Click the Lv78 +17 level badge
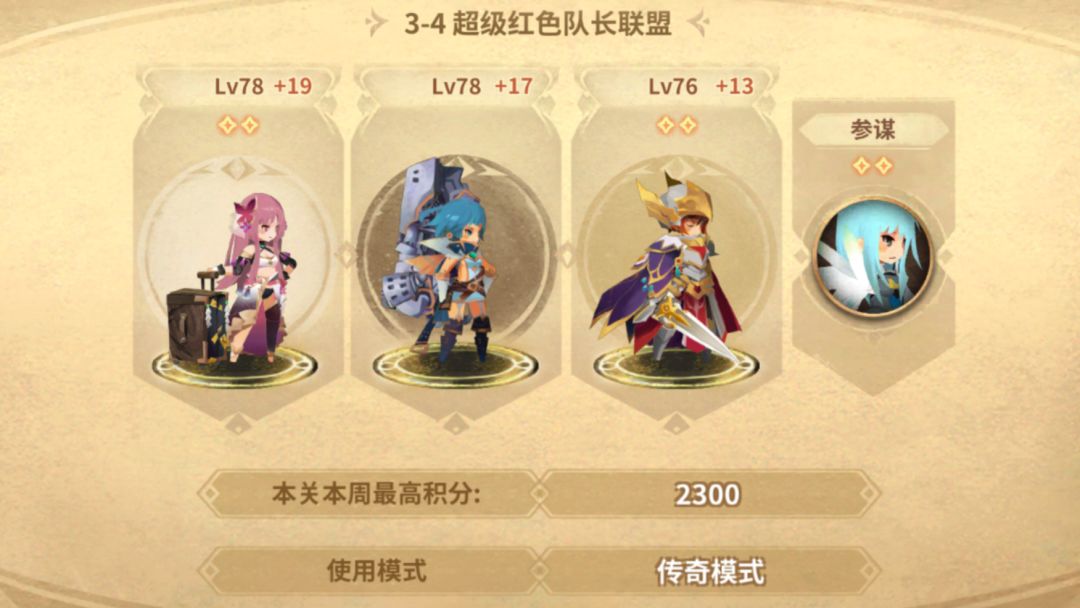The image size is (1080, 608). point(482,86)
